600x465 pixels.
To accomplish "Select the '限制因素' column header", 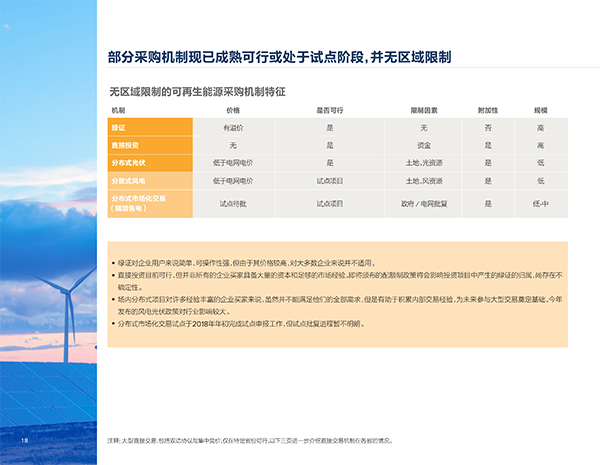I will (424, 110).
